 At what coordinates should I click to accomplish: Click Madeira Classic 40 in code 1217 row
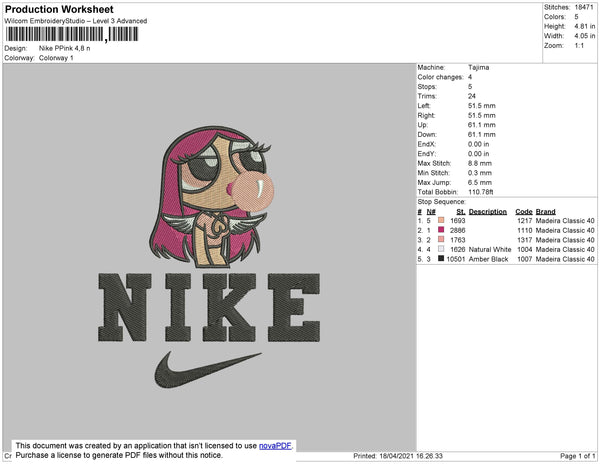565,221
